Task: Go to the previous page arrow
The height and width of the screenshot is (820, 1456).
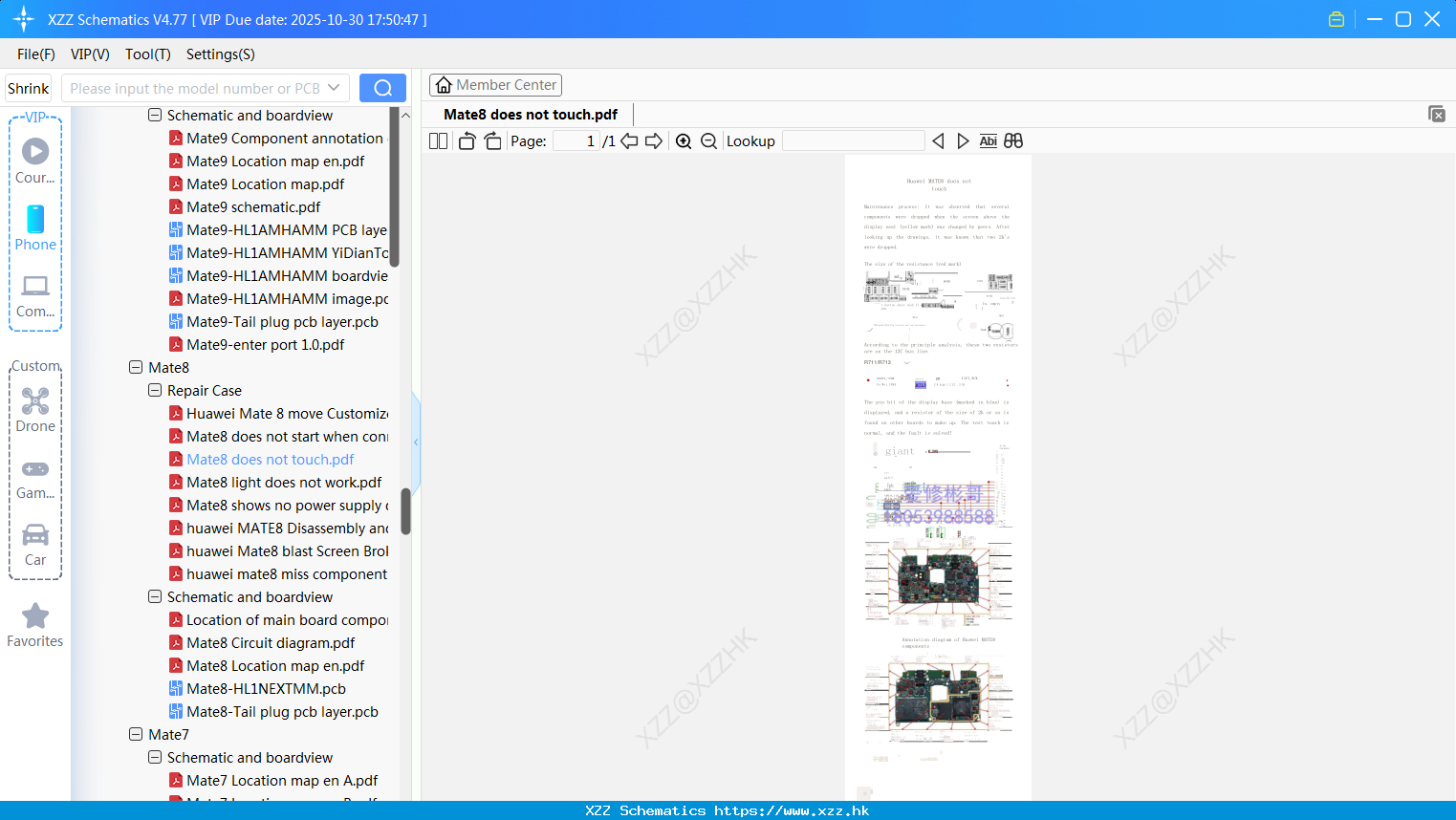Action: point(629,140)
